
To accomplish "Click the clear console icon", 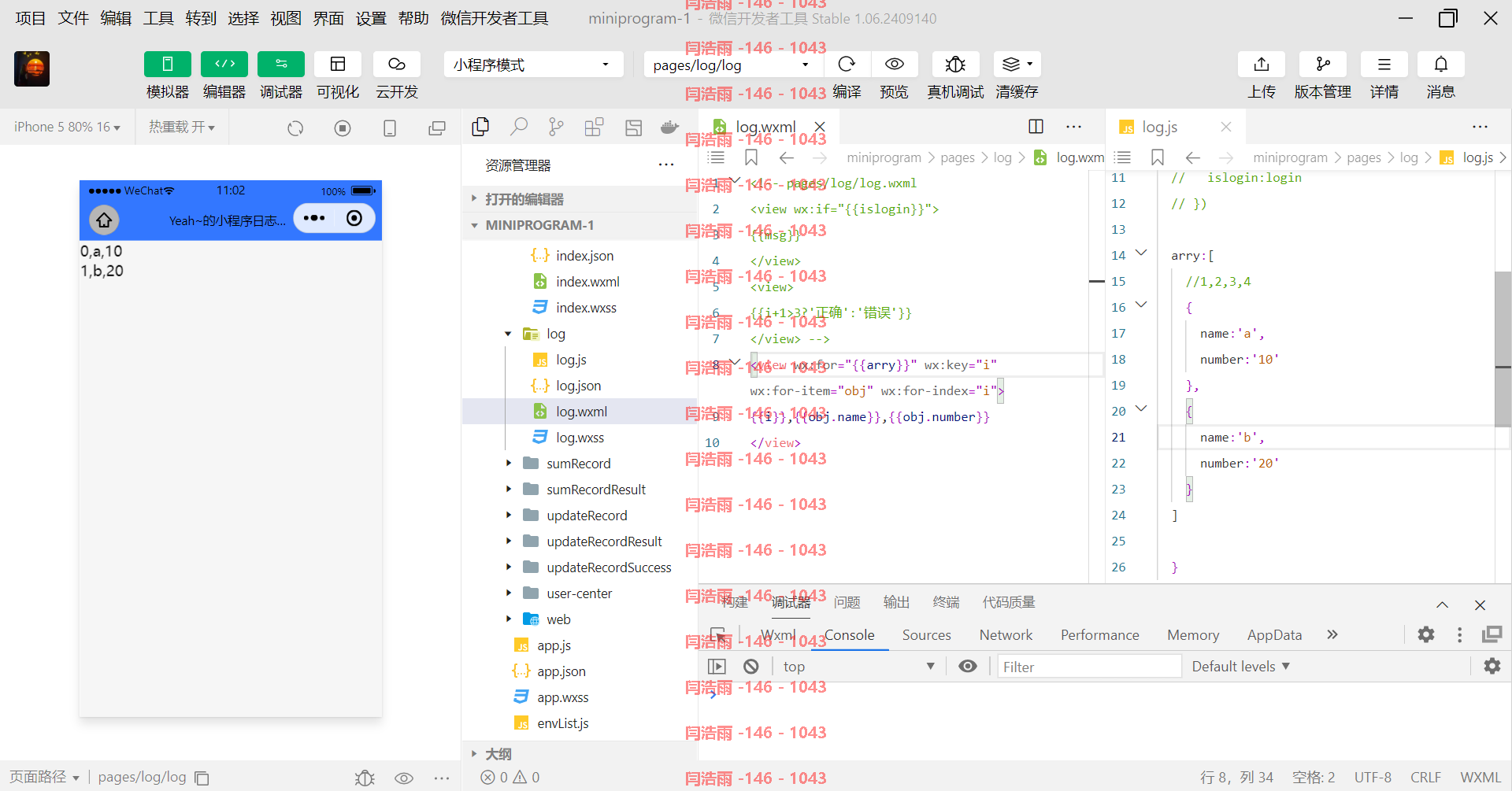I will point(751,667).
